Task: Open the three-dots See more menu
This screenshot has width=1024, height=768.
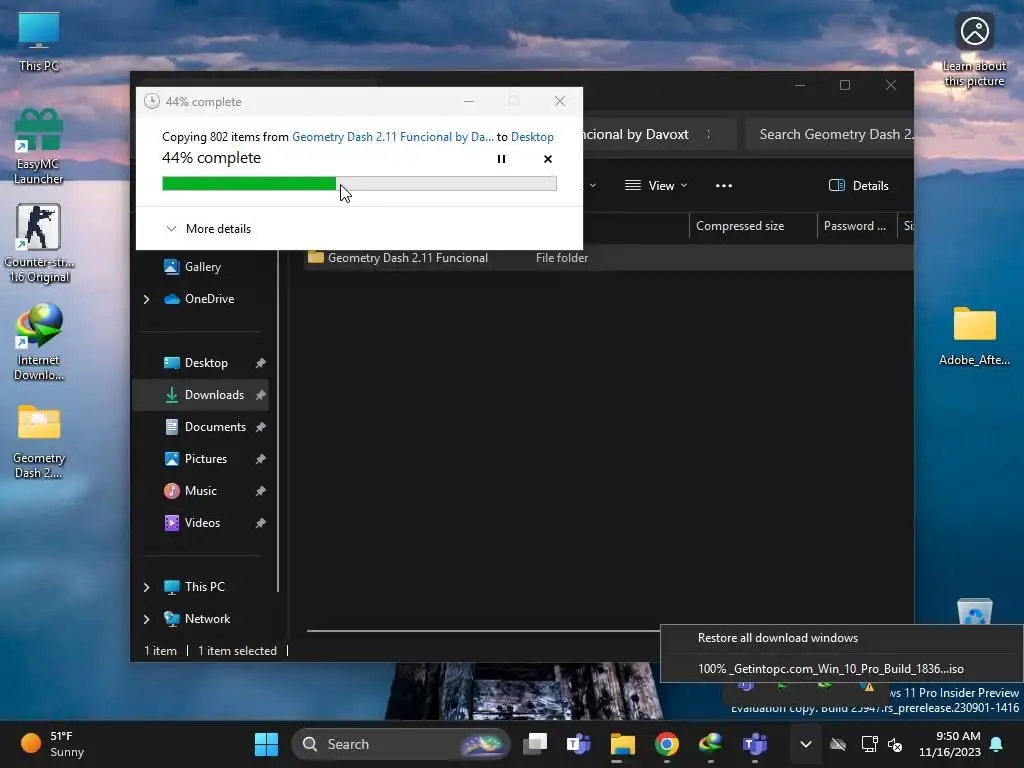Action: [724, 185]
